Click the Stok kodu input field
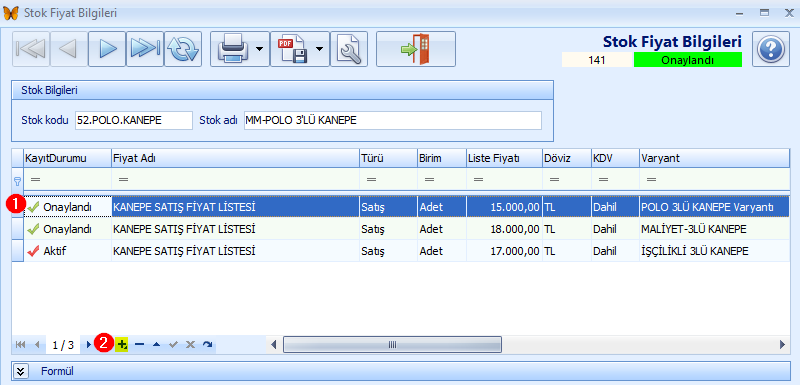 (134, 120)
